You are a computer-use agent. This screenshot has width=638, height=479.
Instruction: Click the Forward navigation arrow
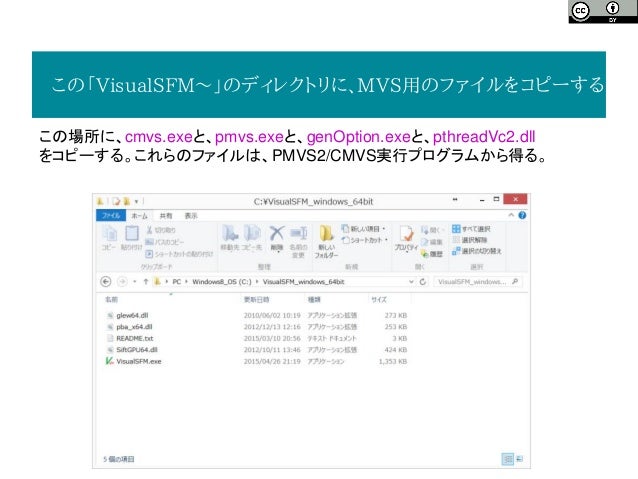pos(122,282)
